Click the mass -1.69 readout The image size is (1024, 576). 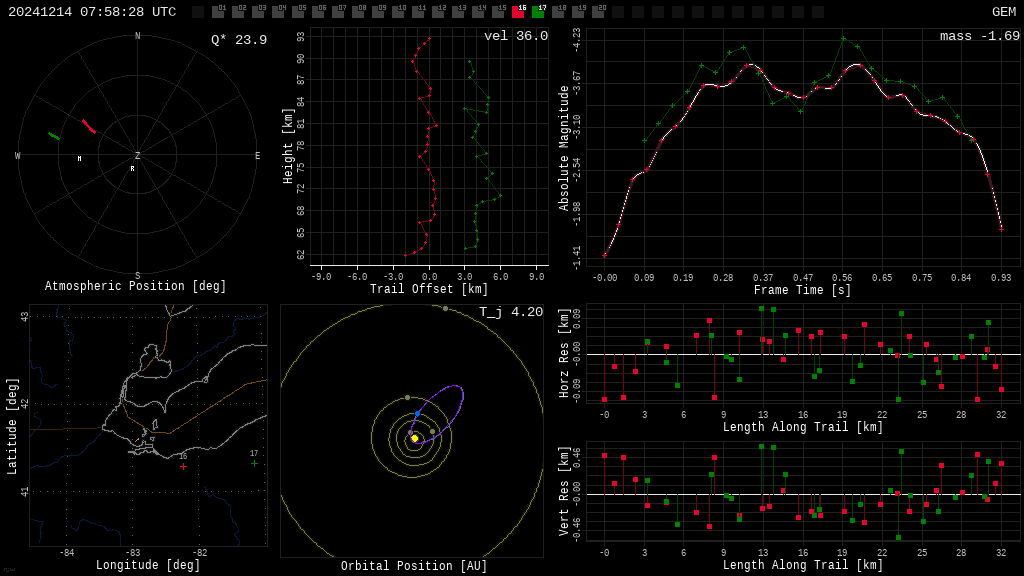pos(980,36)
